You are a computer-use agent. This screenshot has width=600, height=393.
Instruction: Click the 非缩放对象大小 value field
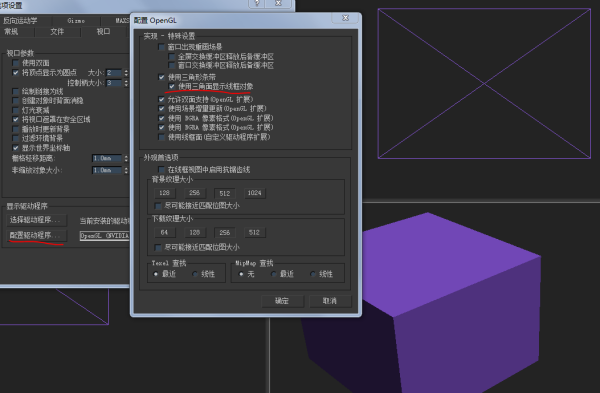pos(107,170)
